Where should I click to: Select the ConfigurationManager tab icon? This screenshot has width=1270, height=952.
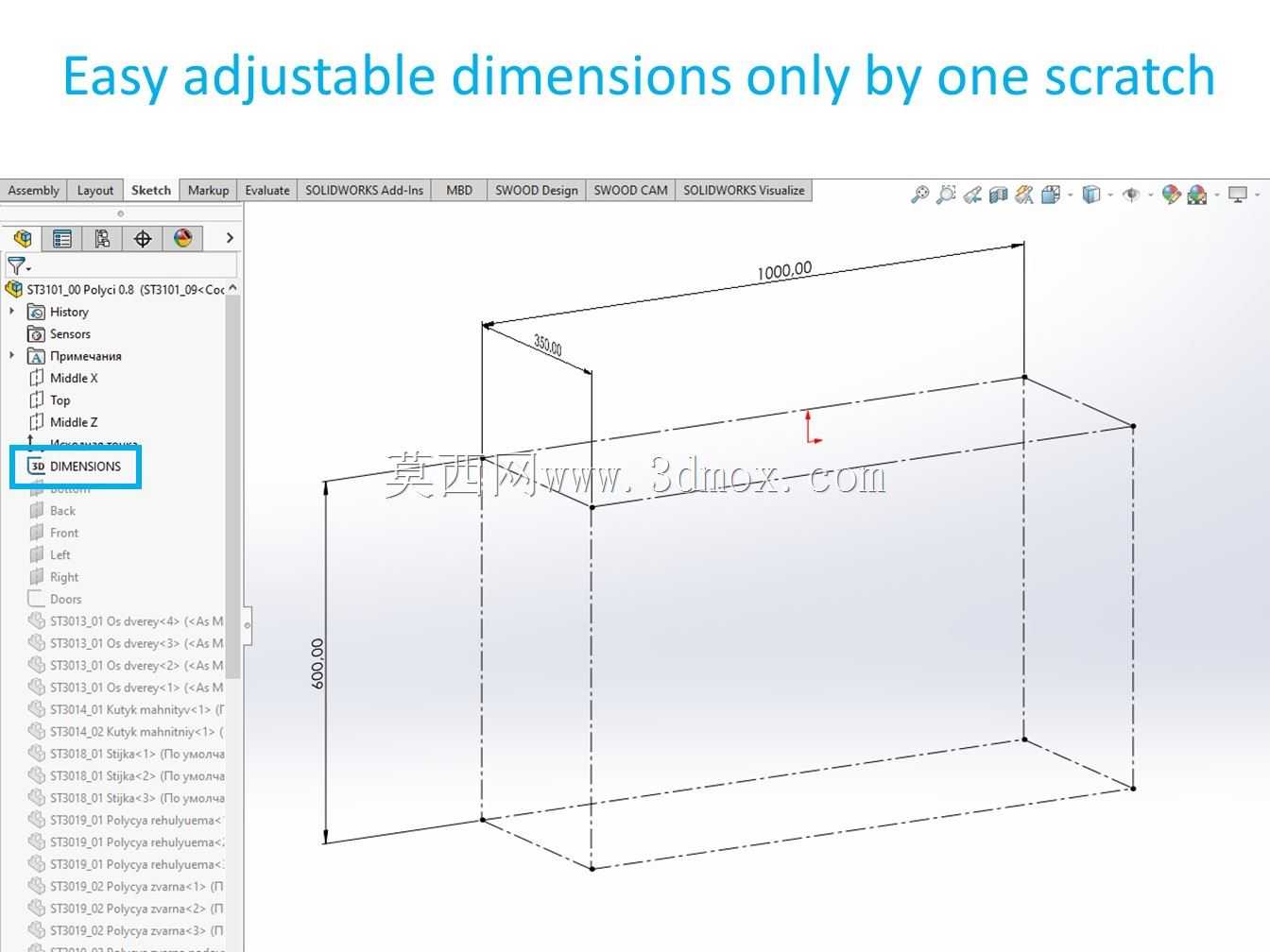[102, 238]
